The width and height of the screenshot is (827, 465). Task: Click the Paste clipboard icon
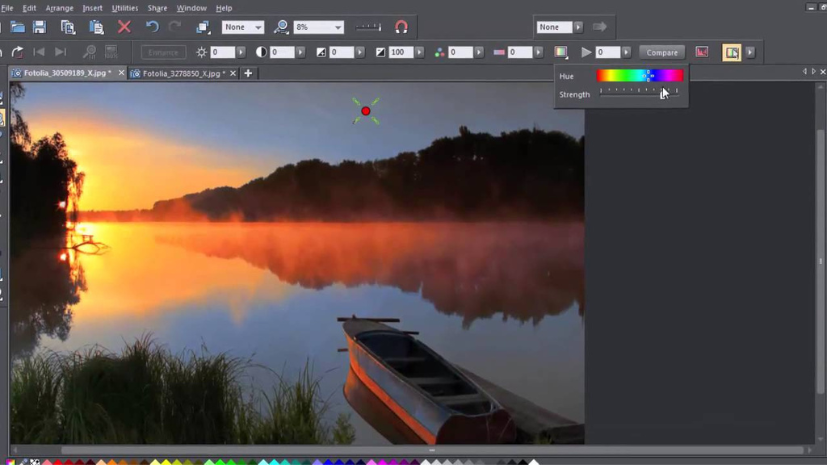pos(96,27)
